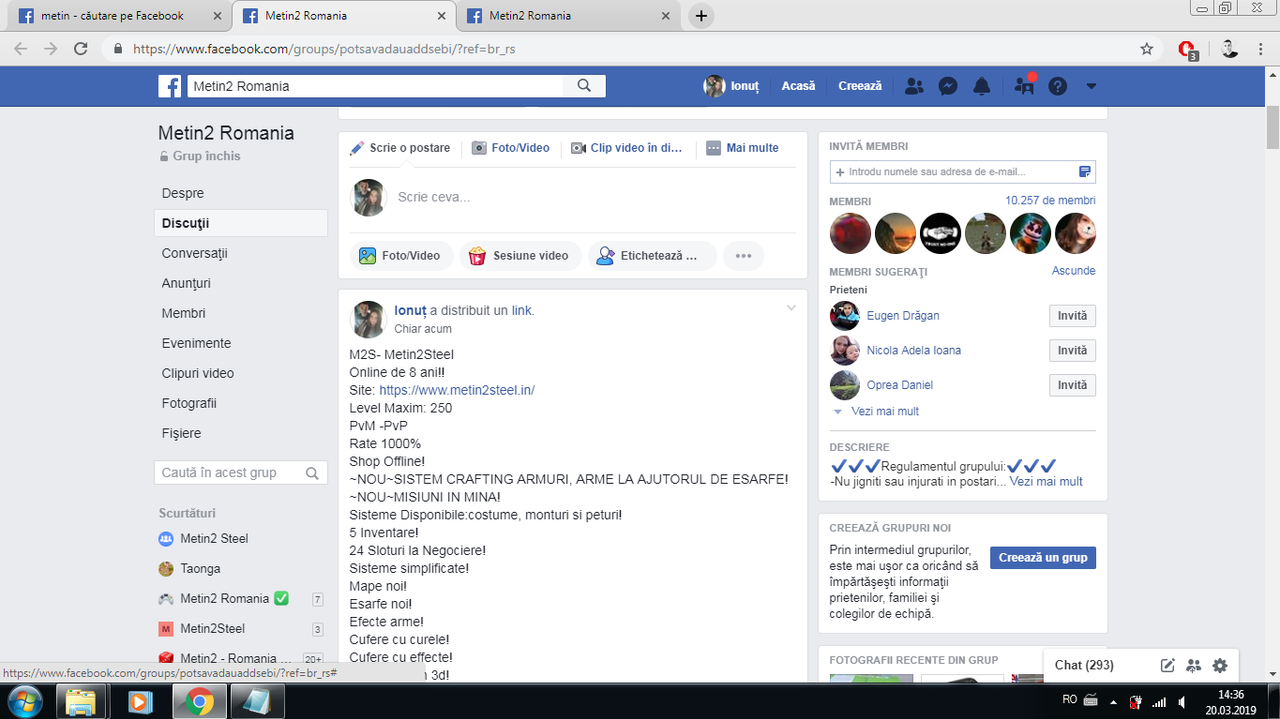
Task: Click the Facebook logo home icon
Action: coord(169,86)
